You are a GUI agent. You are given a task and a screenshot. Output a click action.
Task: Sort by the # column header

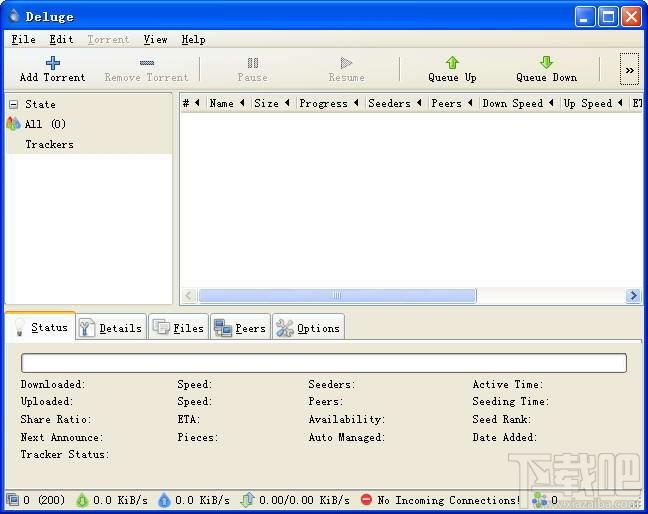click(191, 103)
